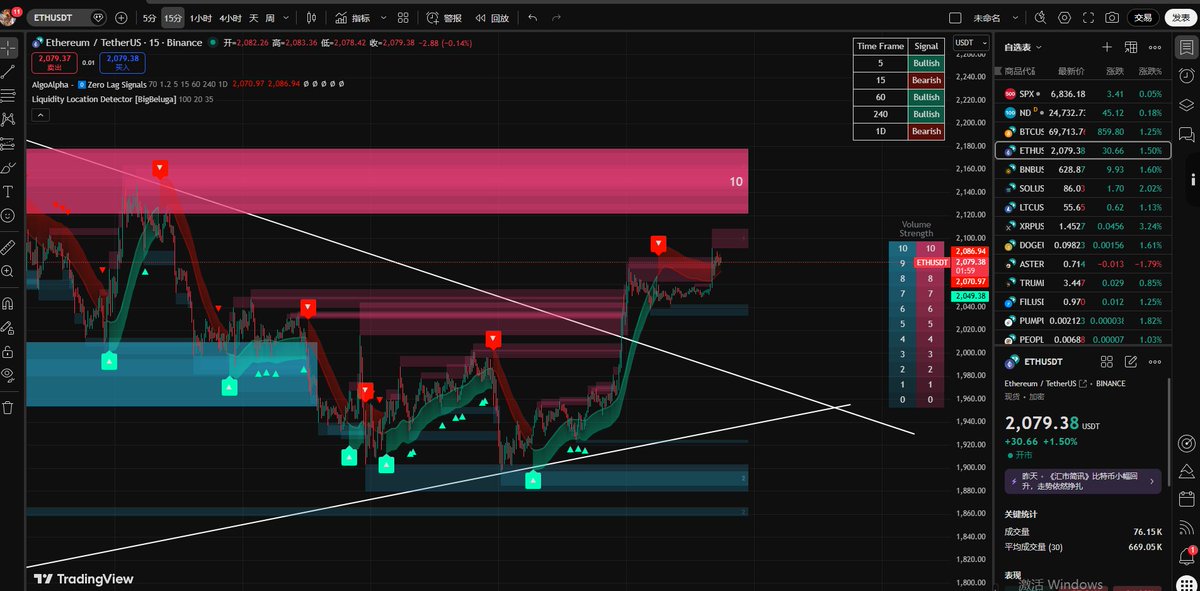Select the SPX row in watchlist
The width and height of the screenshot is (1200, 591).
[x=1082, y=93]
